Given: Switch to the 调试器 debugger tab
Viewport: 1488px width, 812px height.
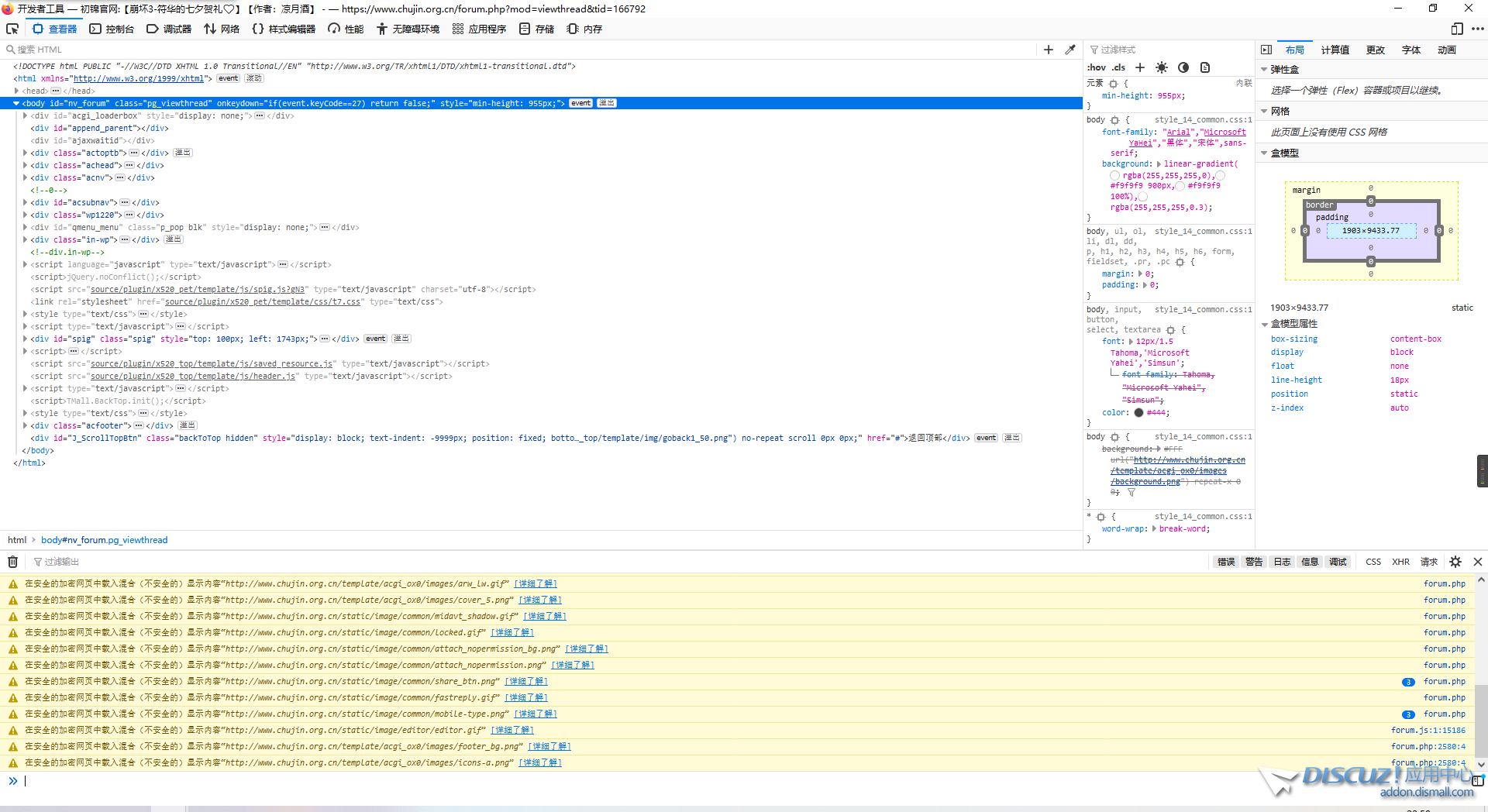Looking at the screenshot, I should [169, 29].
